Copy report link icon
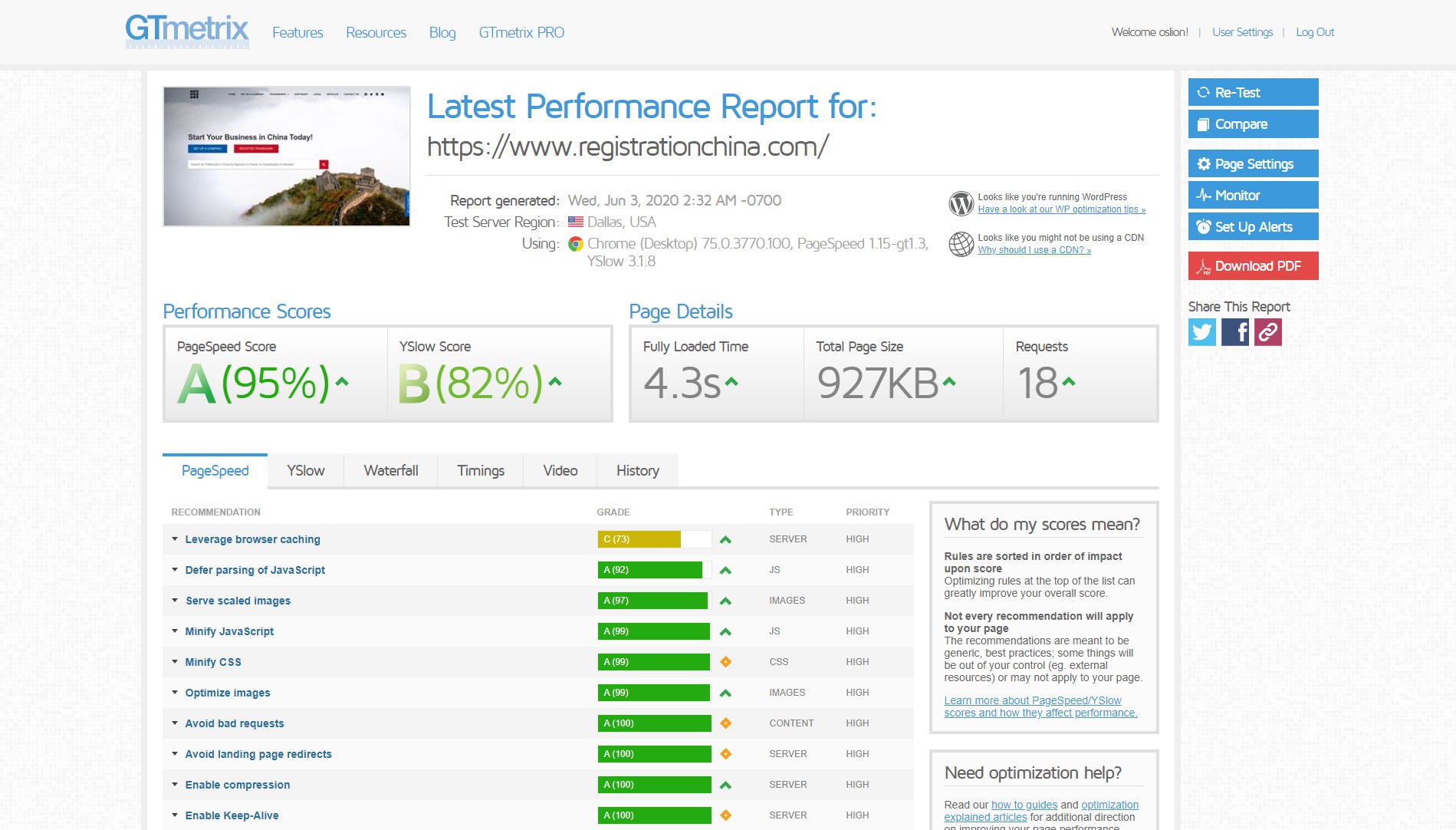Viewport: 1456px width, 830px height. (1267, 332)
